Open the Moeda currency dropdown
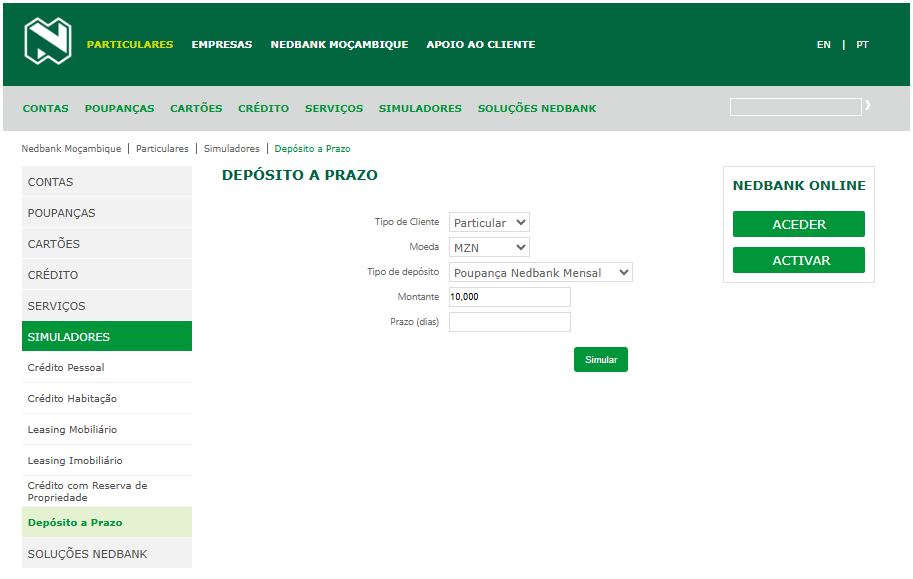Image resolution: width=913 pixels, height=579 pixels. 489,248
